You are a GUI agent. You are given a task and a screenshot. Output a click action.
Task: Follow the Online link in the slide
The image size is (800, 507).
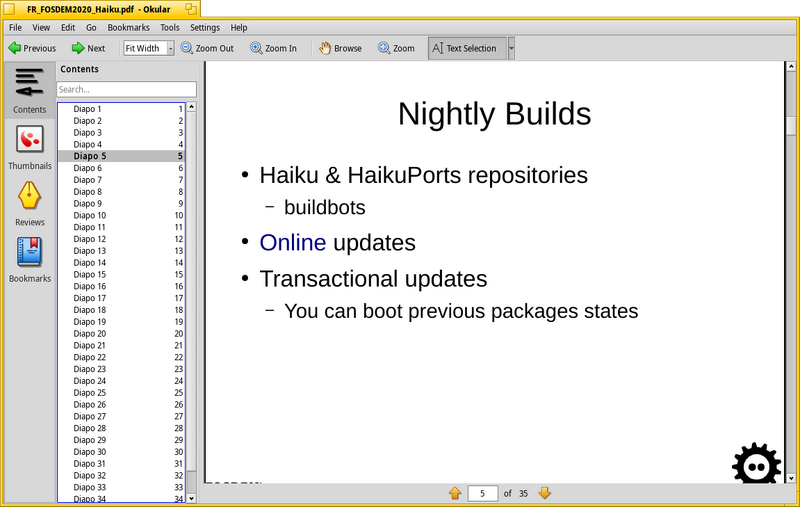pos(292,243)
